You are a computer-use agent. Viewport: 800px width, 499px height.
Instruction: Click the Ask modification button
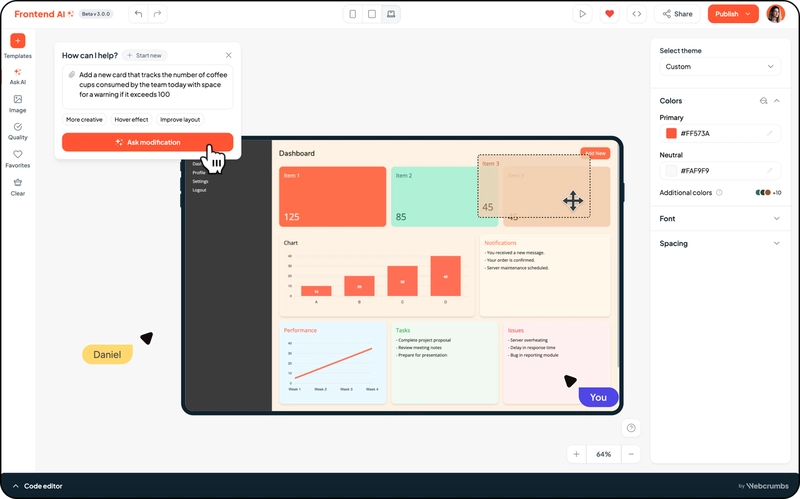pyautogui.click(x=148, y=143)
